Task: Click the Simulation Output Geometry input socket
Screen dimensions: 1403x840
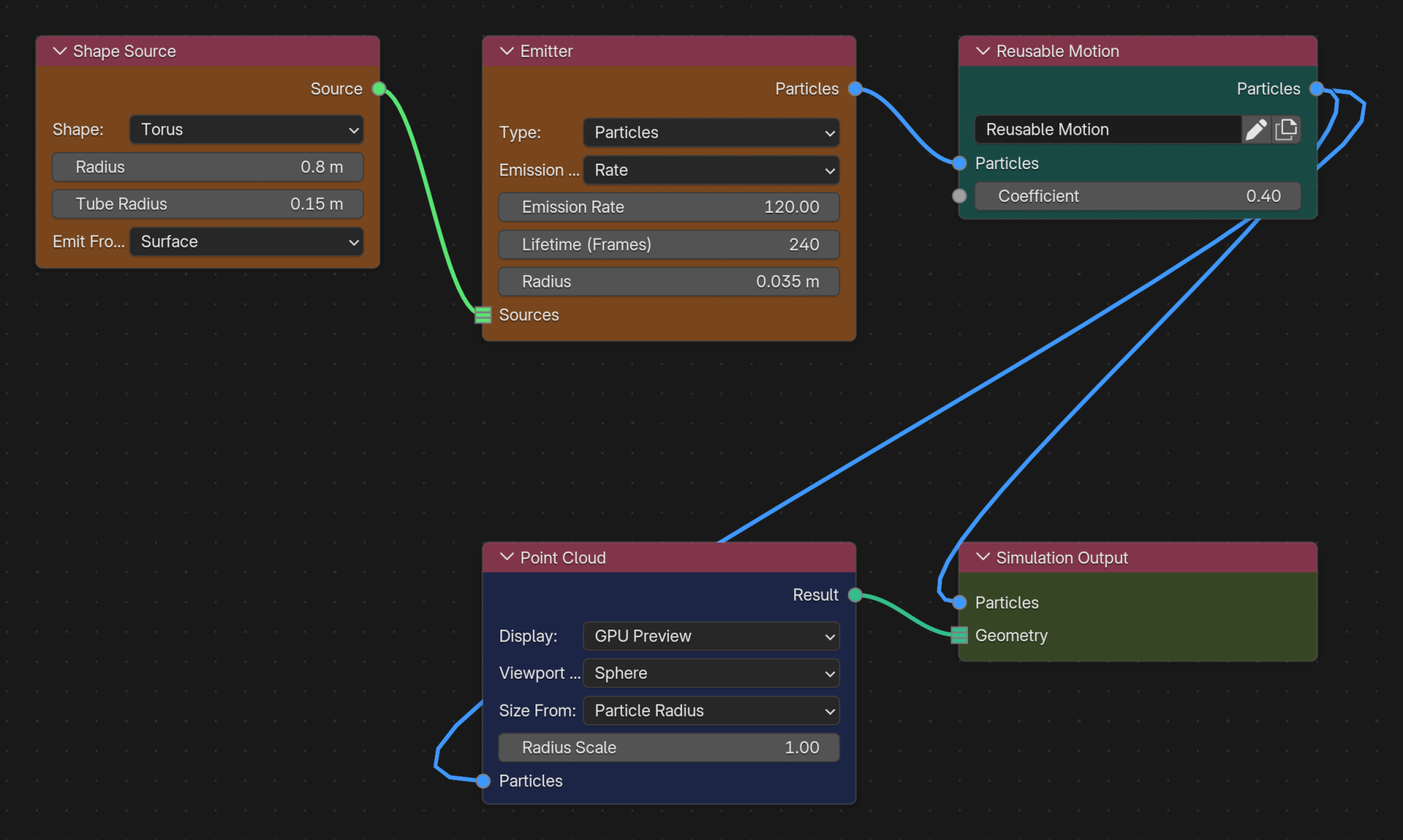Action: [x=959, y=635]
